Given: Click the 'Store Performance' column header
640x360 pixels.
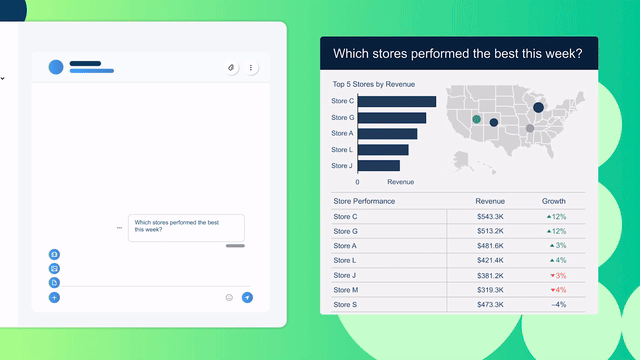Looking at the screenshot, I should [x=364, y=201].
